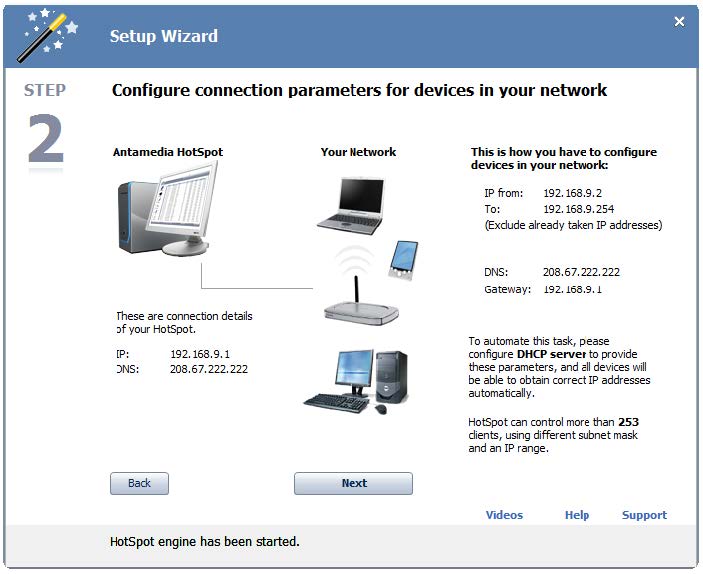Viewport: 703px width, 574px height.
Task: Click the 'To:' label above the exclude note
Action: tap(492, 209)
